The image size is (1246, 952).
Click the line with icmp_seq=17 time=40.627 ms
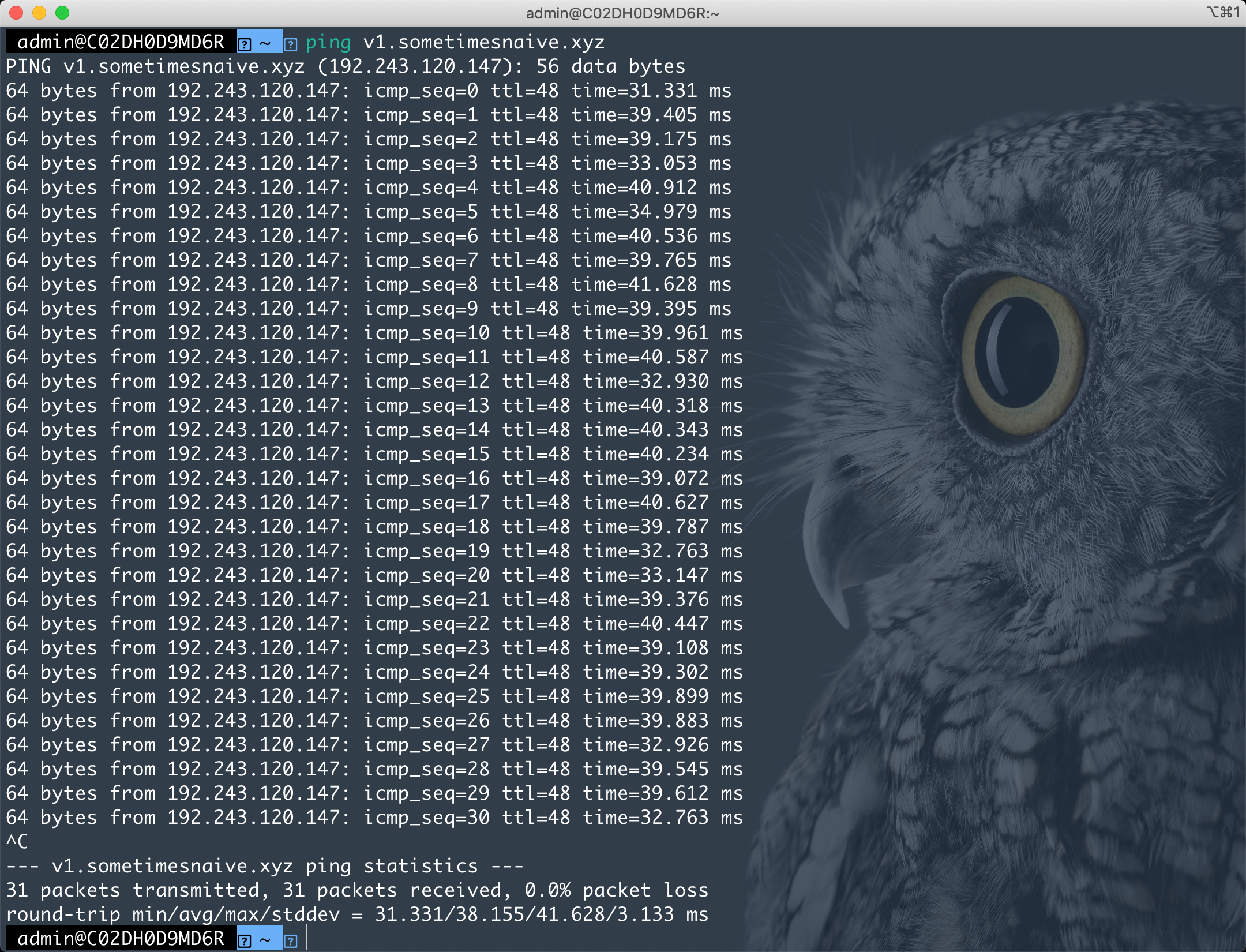coord(374,503)
